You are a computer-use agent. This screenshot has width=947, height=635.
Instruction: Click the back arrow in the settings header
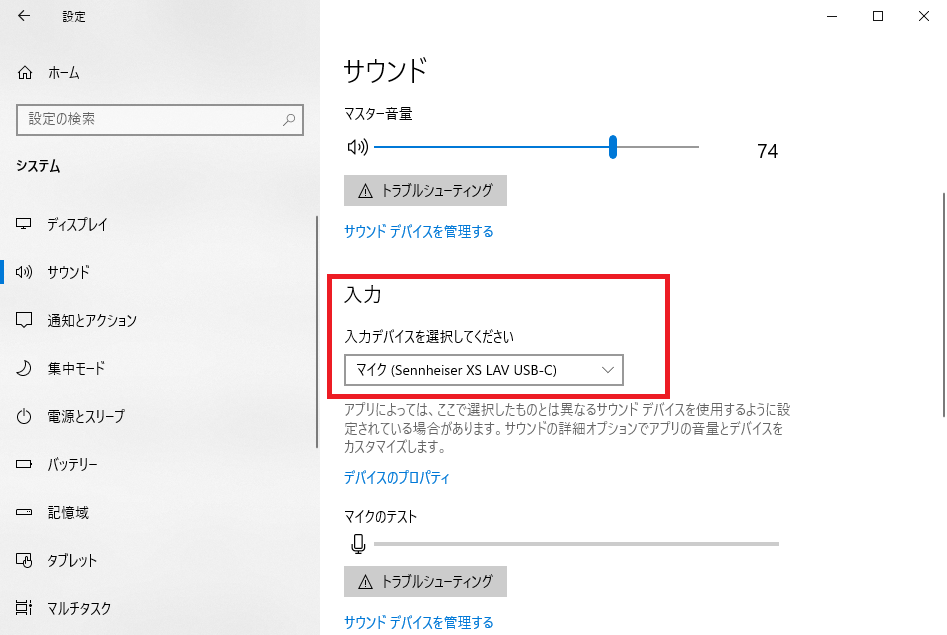[x=24, y=16]
